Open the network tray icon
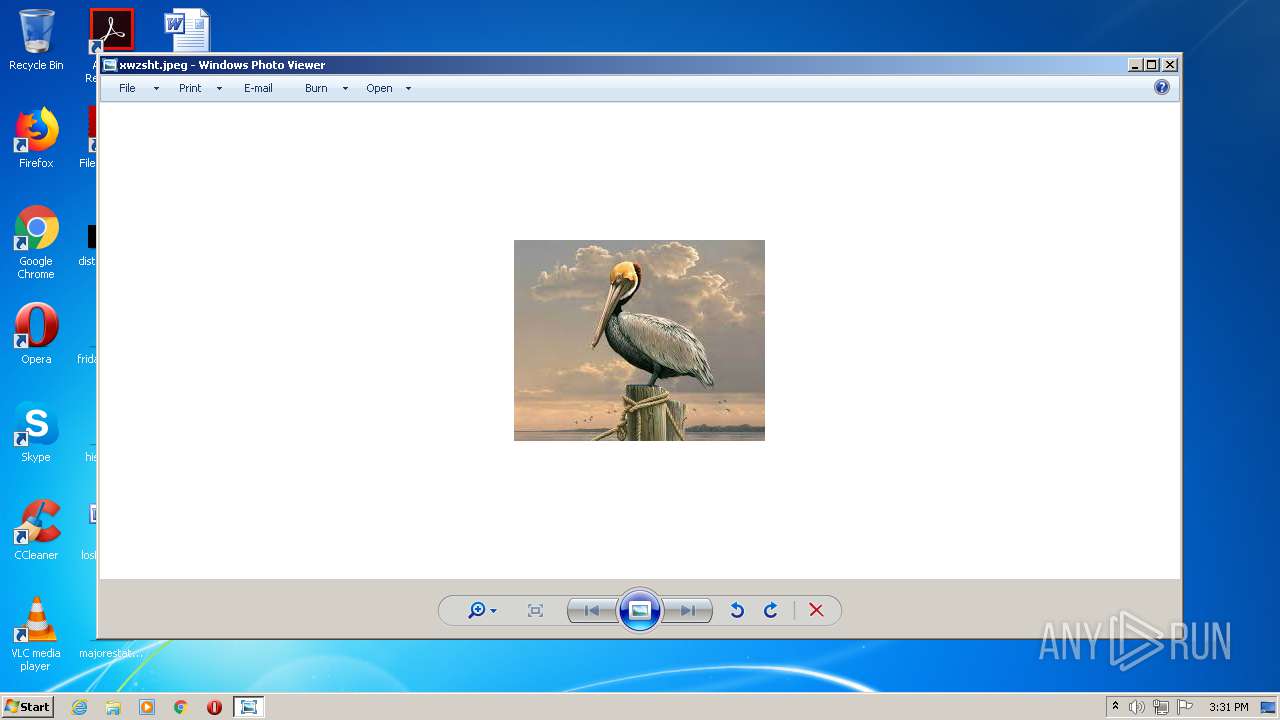Viewport: 1280px width, 720px height. (1161, 707)
